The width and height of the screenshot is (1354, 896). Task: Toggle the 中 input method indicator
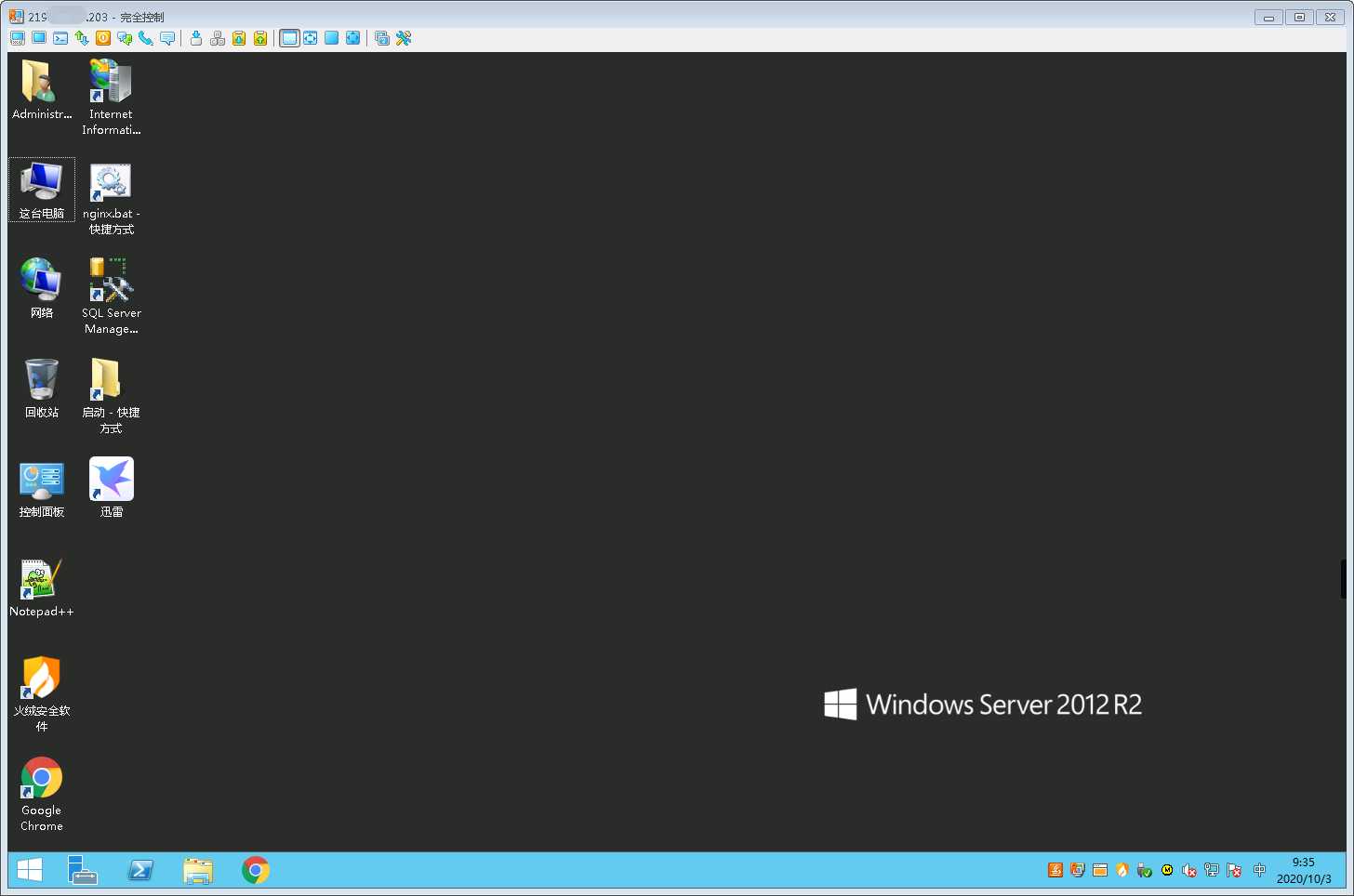tap(1259, 870)
